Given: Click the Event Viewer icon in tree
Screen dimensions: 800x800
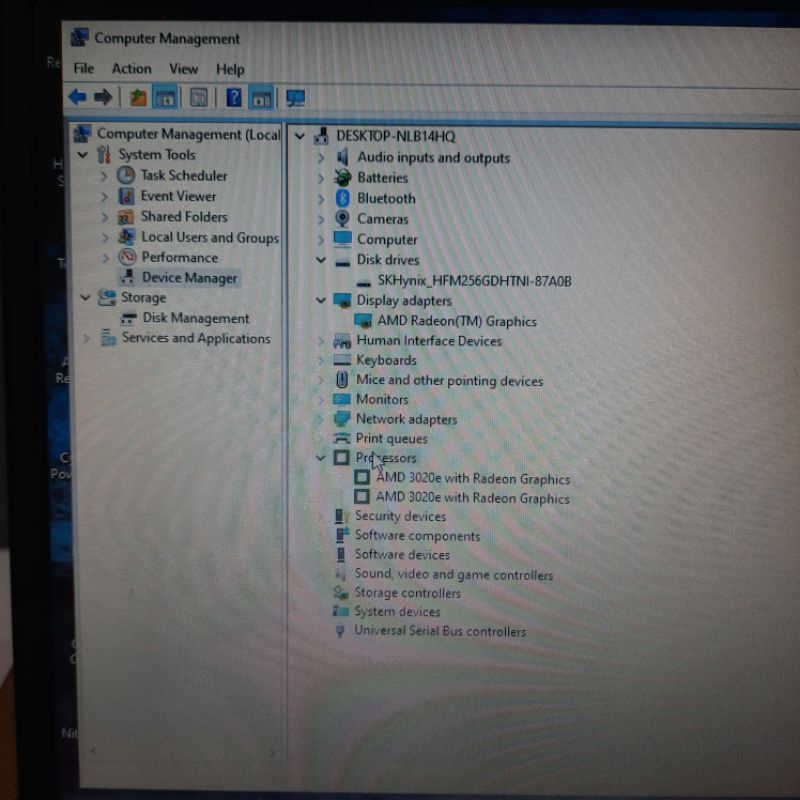Looking at the screenshot, I should [126, 196].
